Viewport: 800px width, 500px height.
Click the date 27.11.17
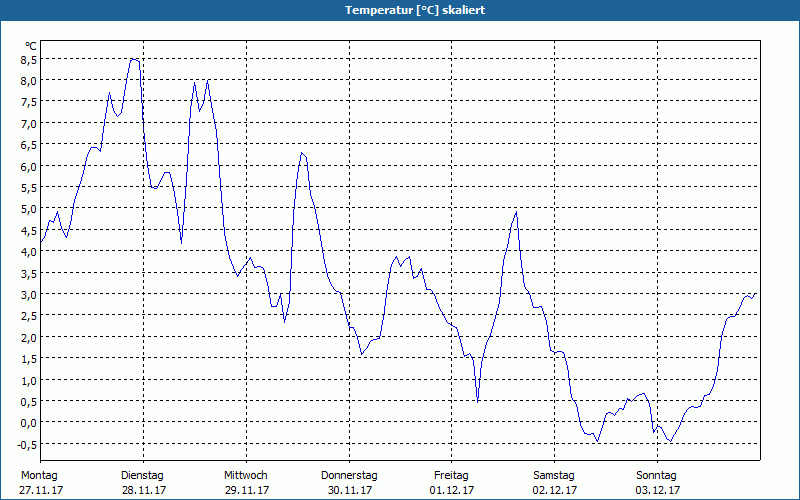coord(41,490)
